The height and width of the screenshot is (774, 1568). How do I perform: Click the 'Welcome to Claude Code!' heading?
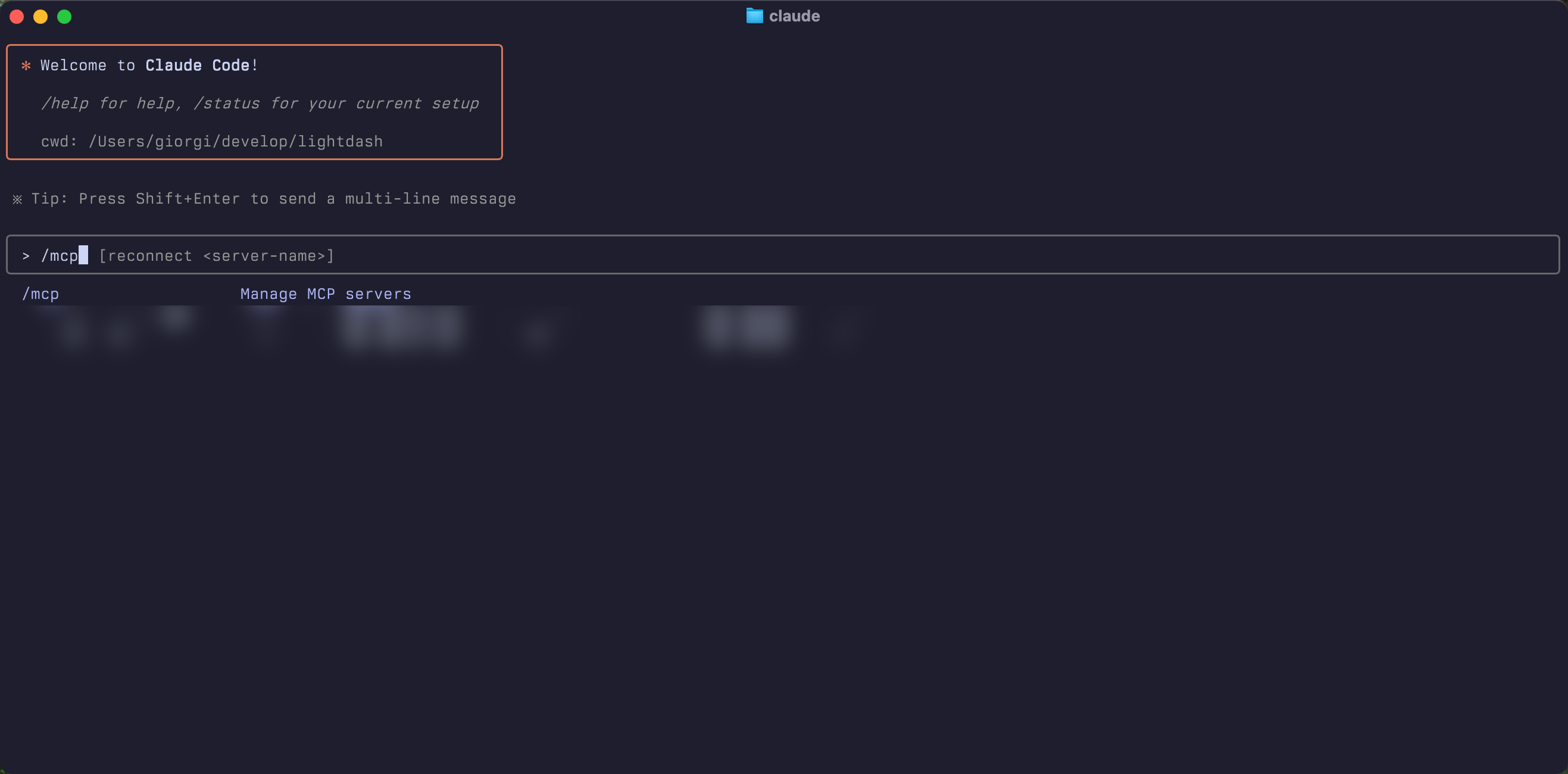point(148,65)
